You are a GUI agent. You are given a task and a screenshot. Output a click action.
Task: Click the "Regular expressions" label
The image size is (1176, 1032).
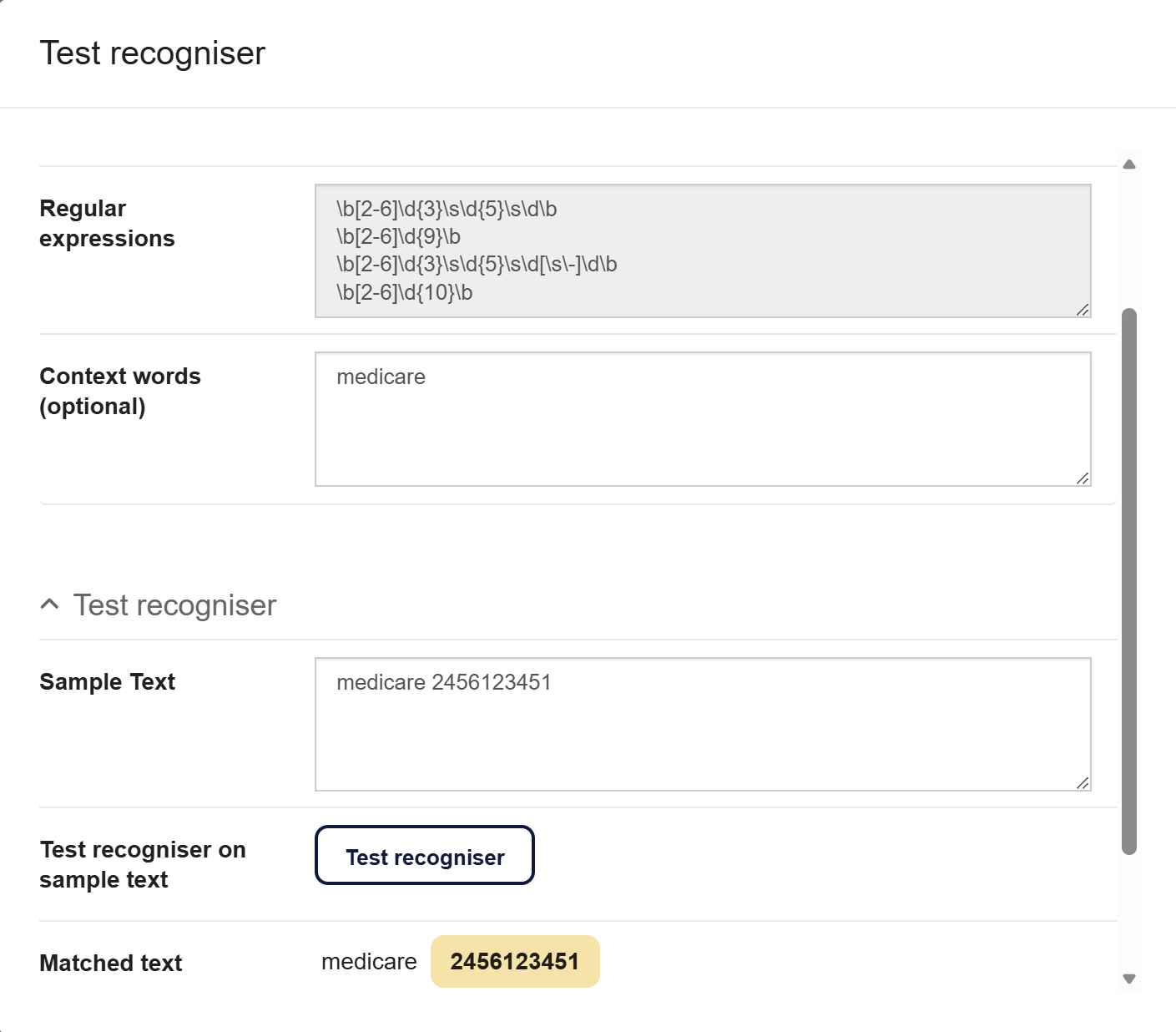tap(107, 224)
